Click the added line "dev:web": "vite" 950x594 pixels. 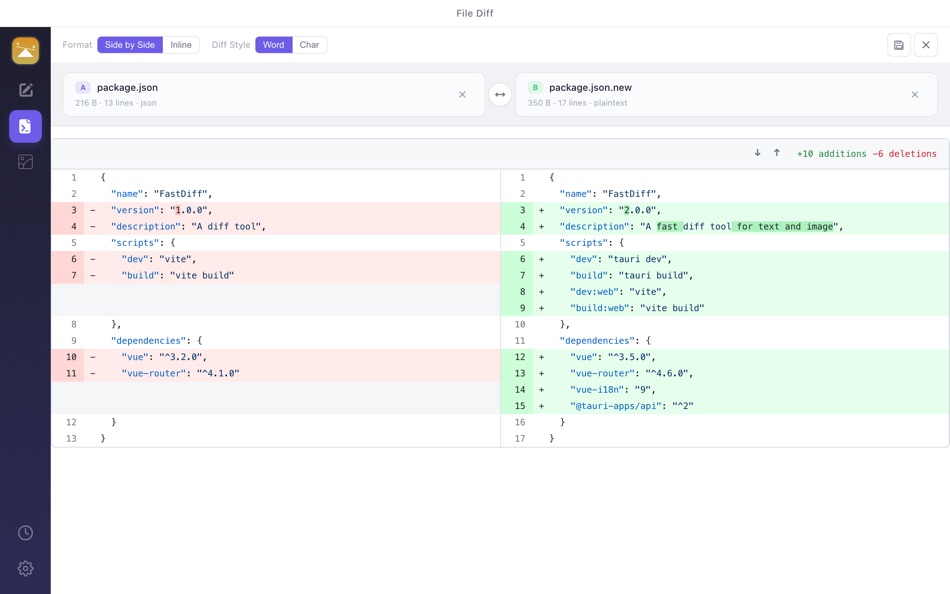point(725,292)
